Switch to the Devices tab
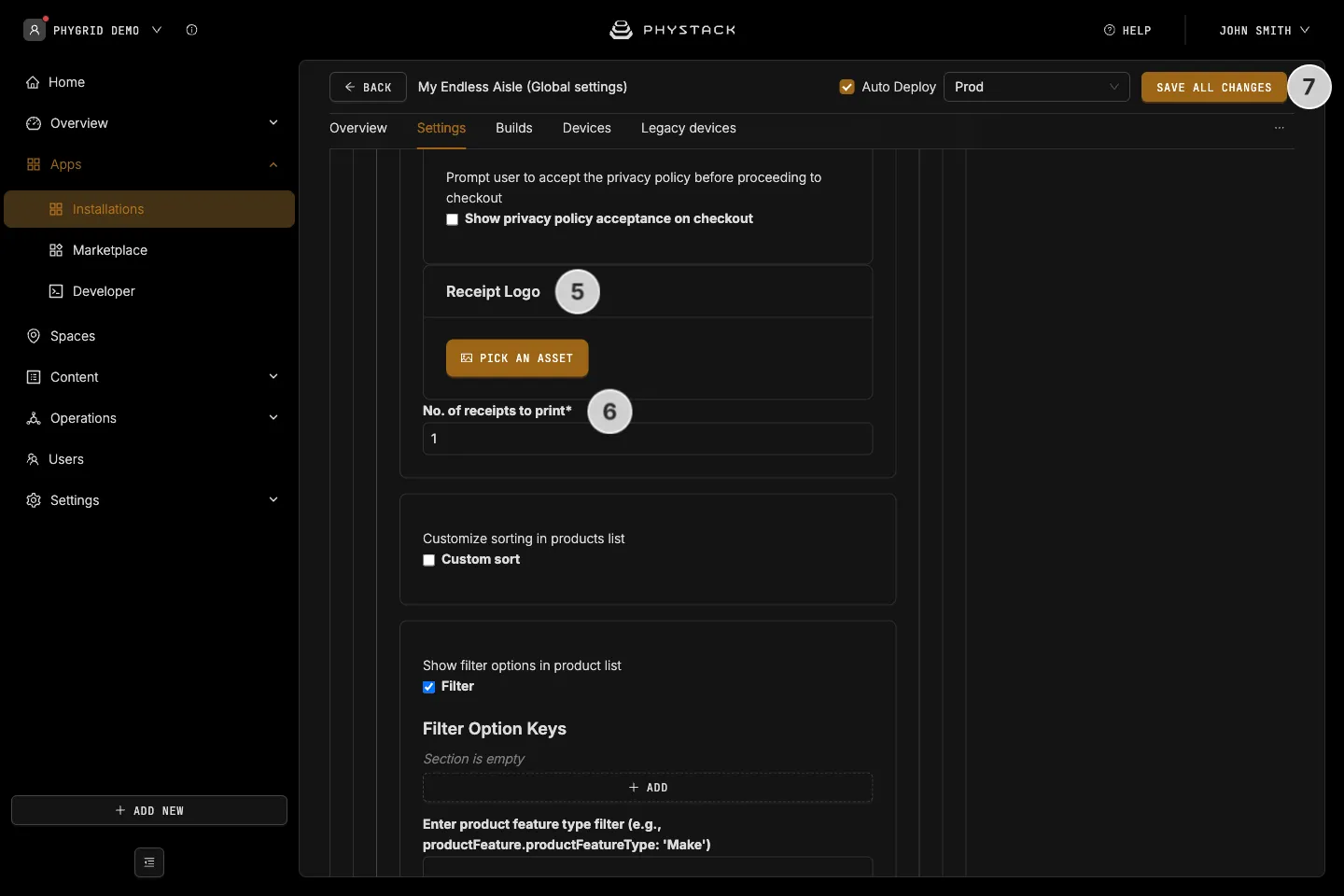The image size is (1344, 896). coord(587,128)
